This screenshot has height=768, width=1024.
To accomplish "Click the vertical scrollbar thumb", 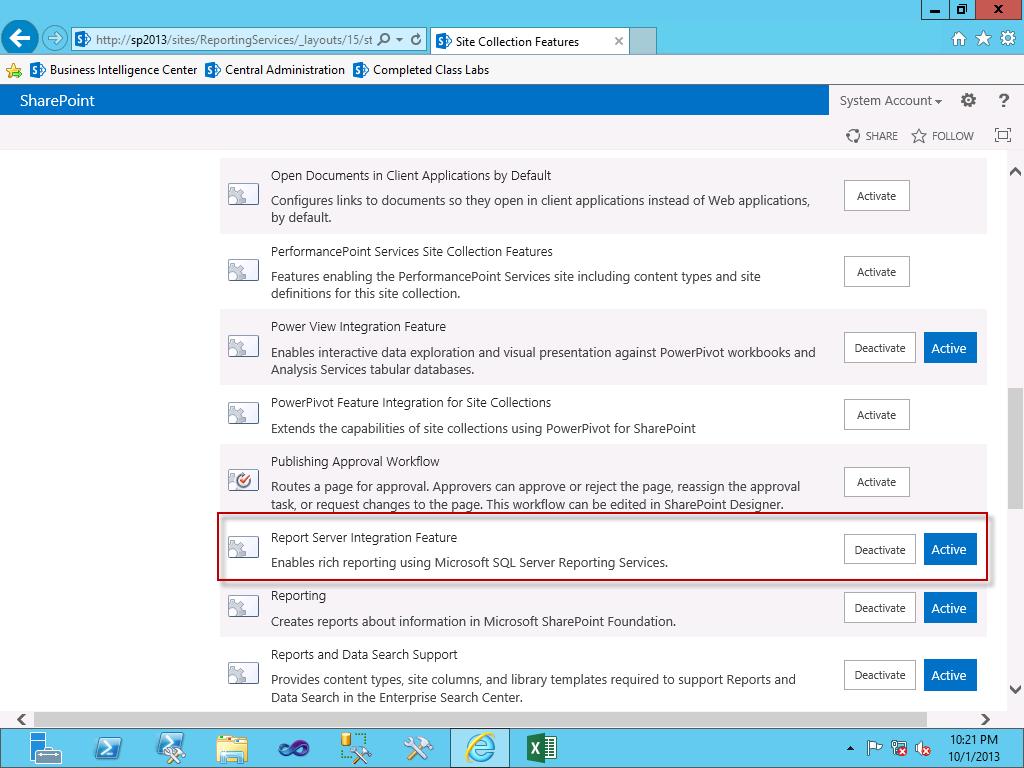I will pyautogui.click(x=1015, y=448).
